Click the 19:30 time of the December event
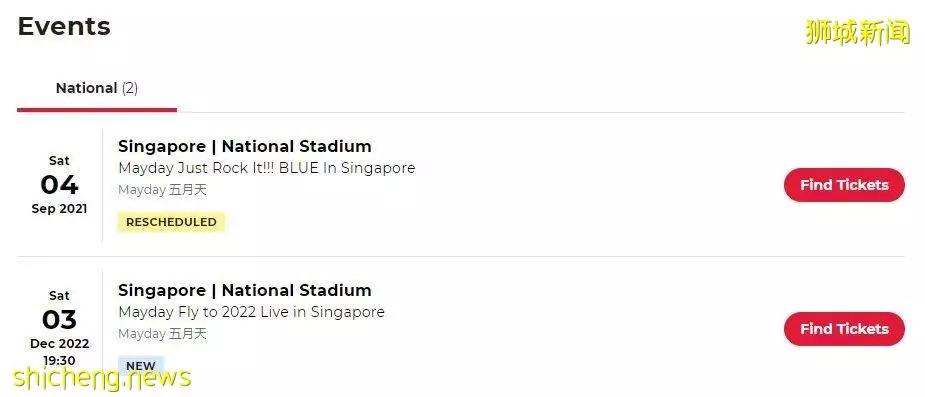 (59, 360)
